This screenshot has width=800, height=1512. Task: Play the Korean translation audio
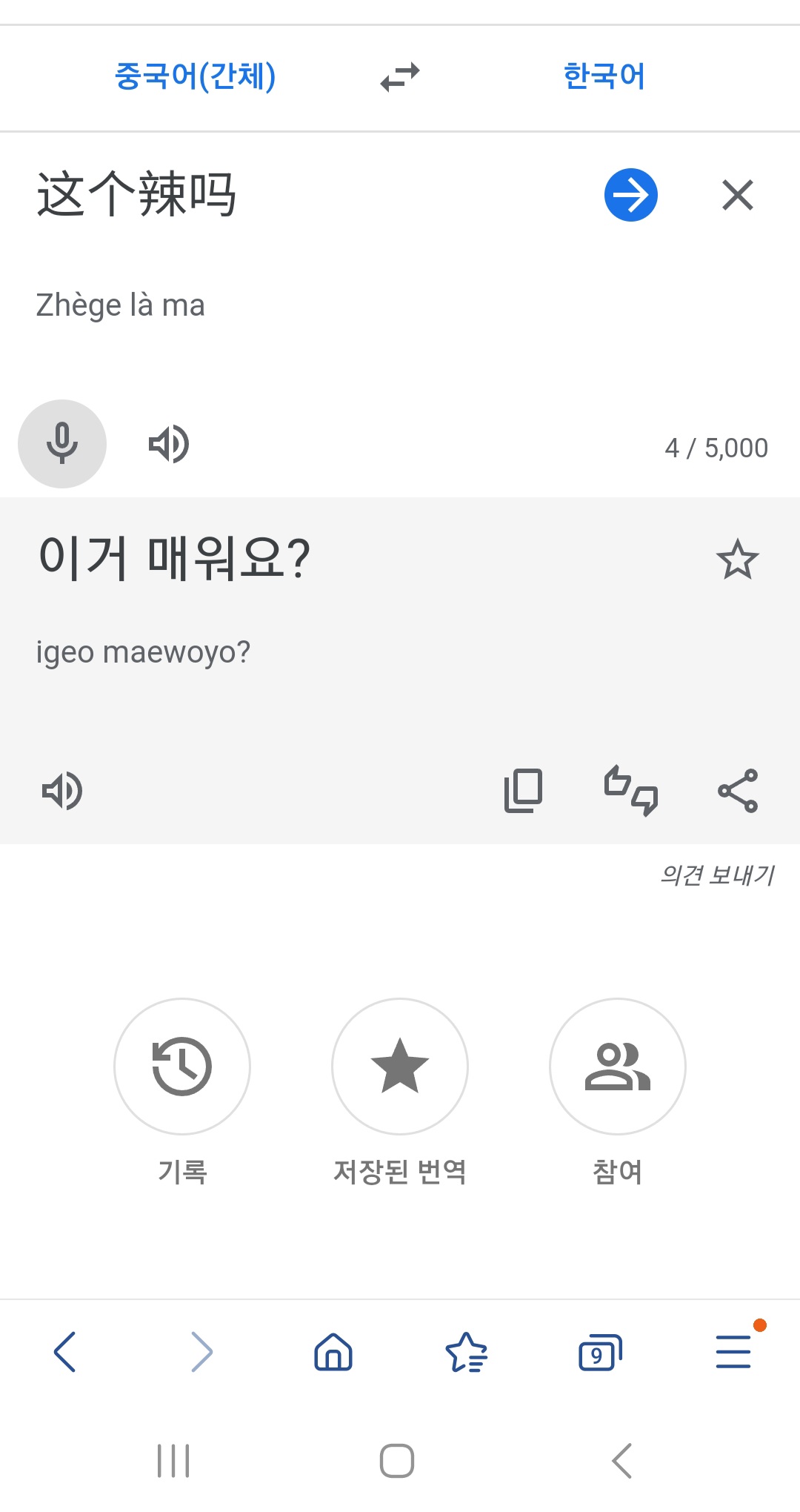[62, 791]
